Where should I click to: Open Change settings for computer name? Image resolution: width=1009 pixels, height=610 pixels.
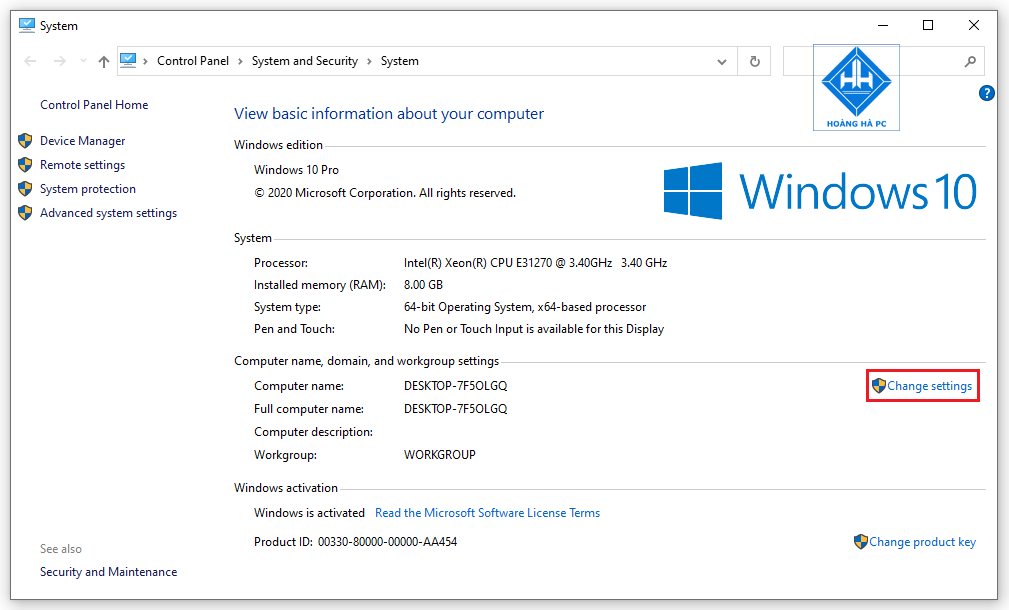click(928, 385)
